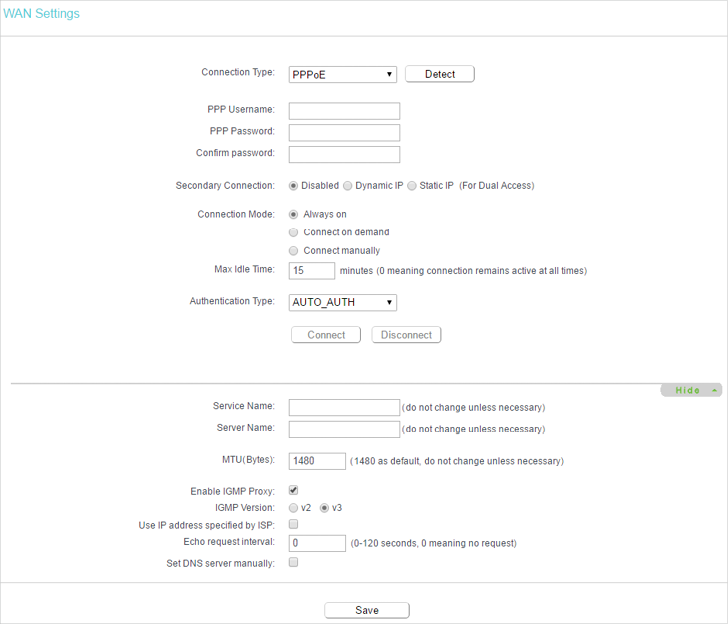This screenshot has width=728, height=624.
Task: Click the '(1480 as default' MTU hint text
Action: click(385, 461)
